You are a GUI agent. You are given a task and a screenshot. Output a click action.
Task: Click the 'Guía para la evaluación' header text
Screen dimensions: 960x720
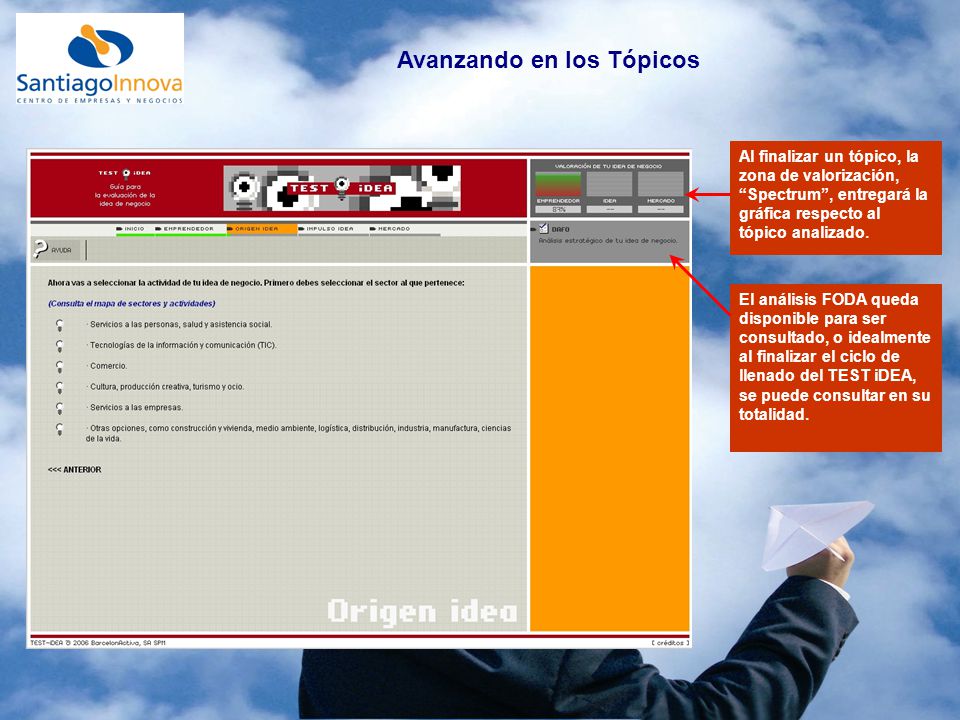tap(125, 195)
